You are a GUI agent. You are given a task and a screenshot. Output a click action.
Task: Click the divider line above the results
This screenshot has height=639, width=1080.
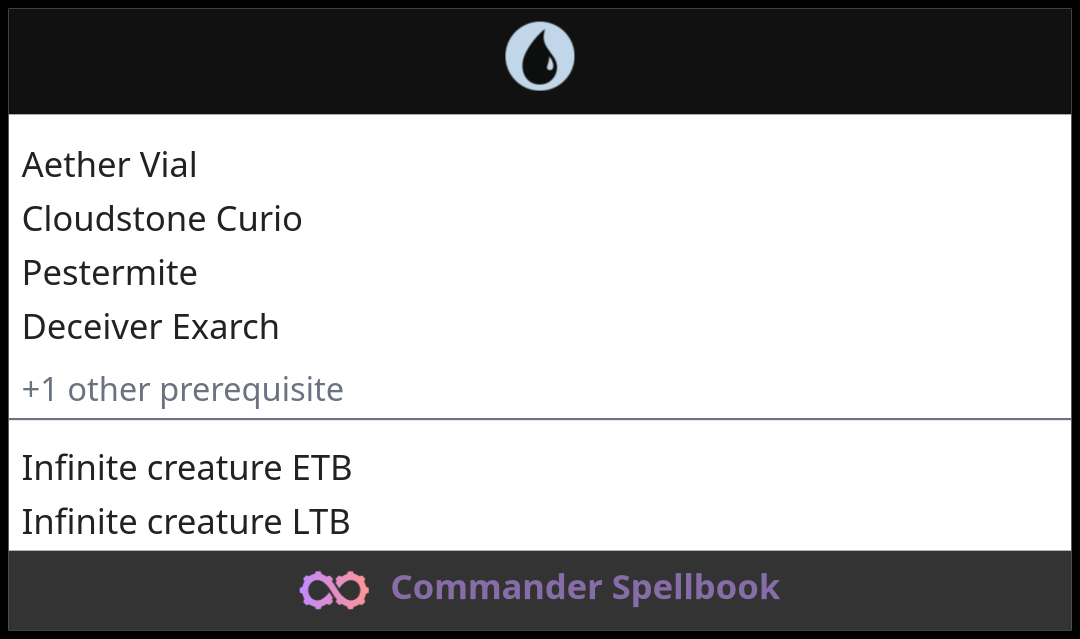pos(539,419)
